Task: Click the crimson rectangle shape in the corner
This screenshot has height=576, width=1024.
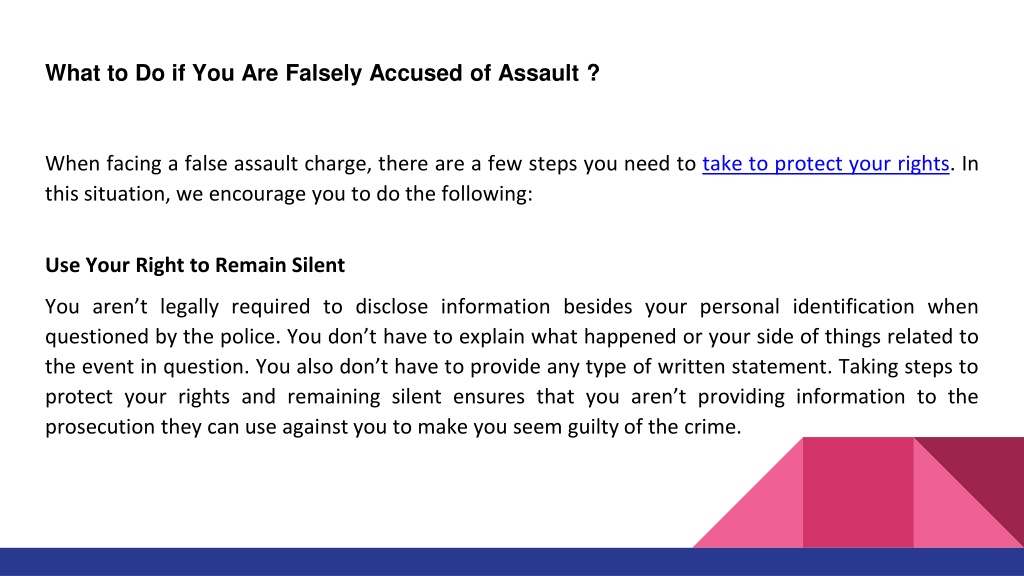Action: (858, 492)
